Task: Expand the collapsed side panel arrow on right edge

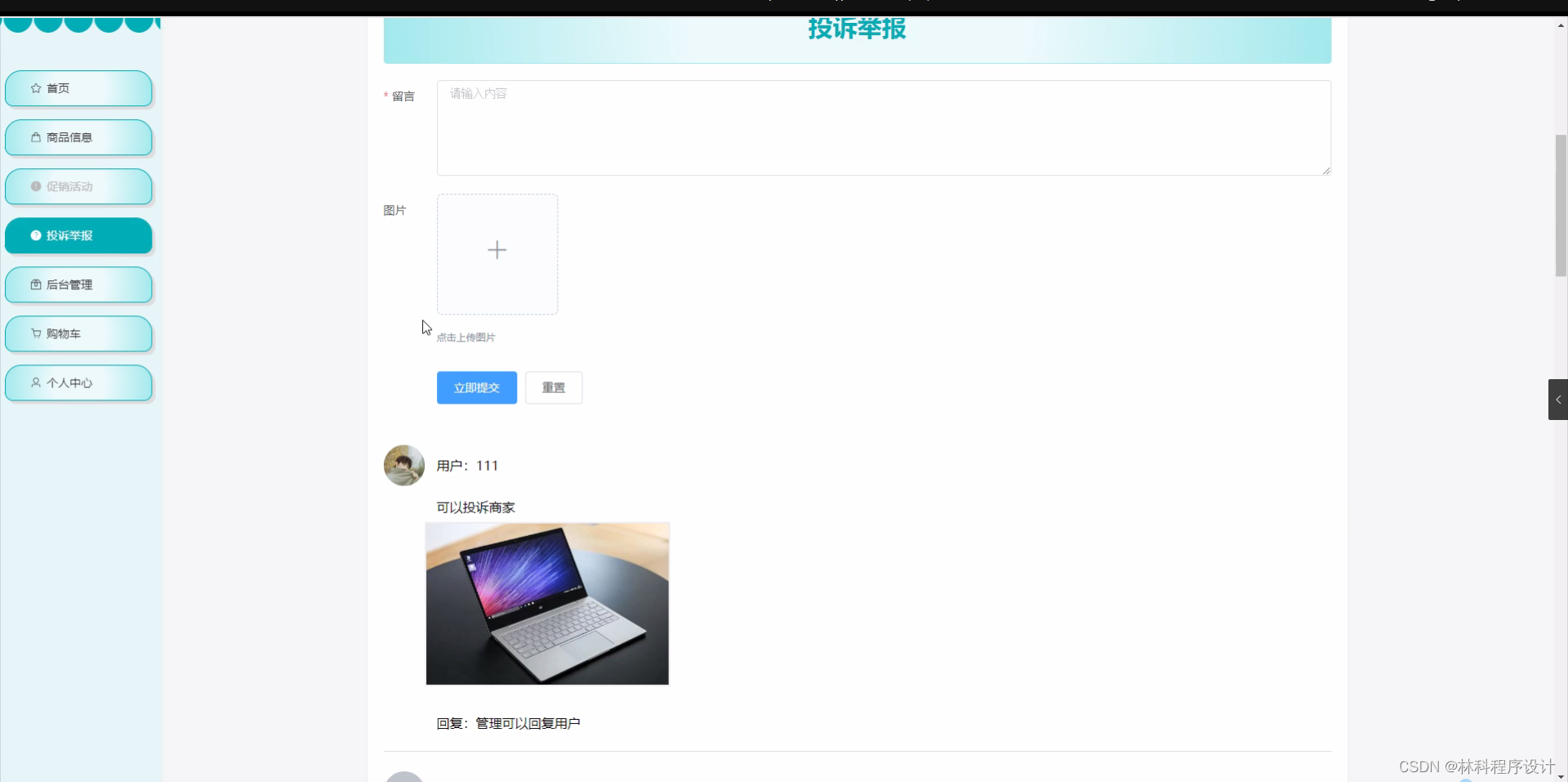Action: click(1558, 400)
